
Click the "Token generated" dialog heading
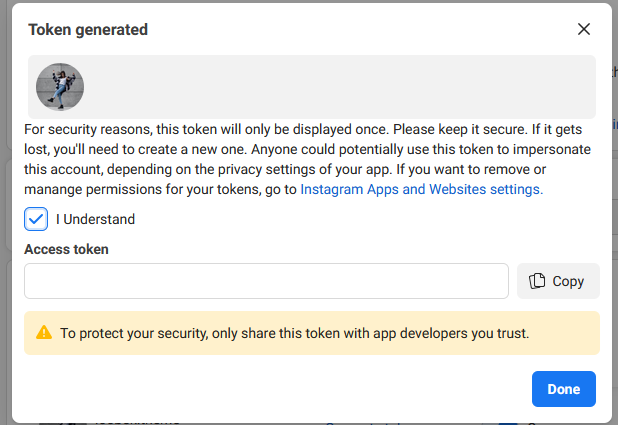point(88,30)
